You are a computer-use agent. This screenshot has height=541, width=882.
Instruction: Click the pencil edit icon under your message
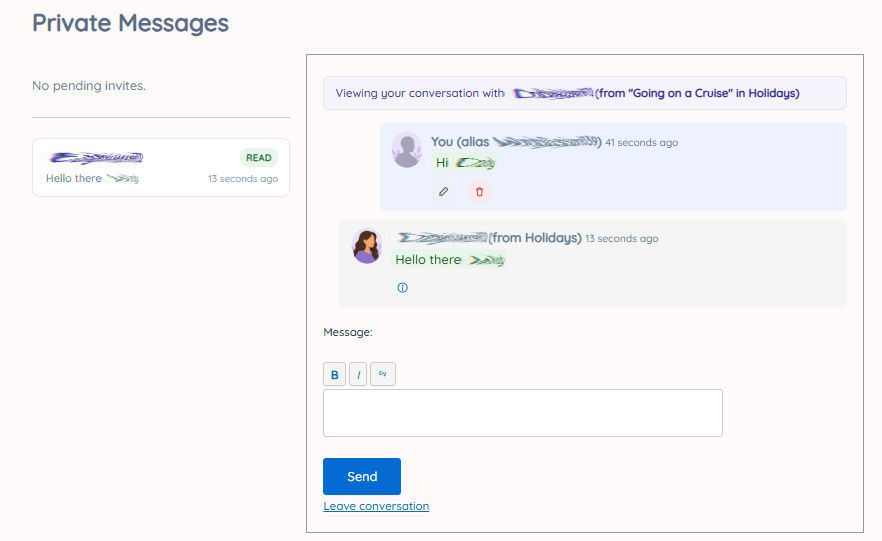[x=443, y=192]
